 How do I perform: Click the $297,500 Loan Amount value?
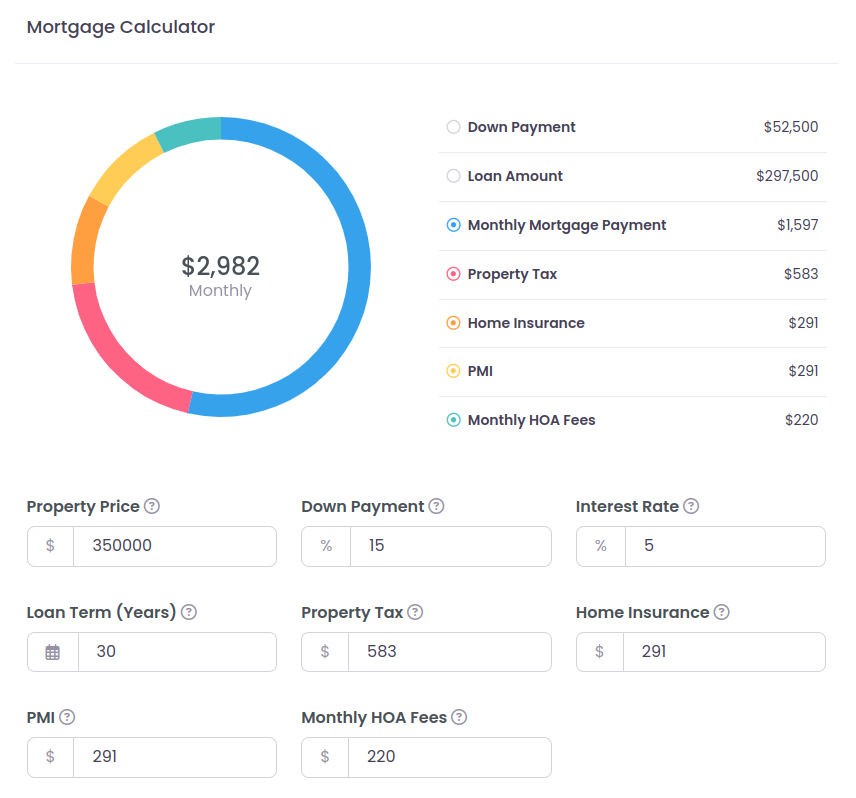pyautogui.click(x=787, y=176)
